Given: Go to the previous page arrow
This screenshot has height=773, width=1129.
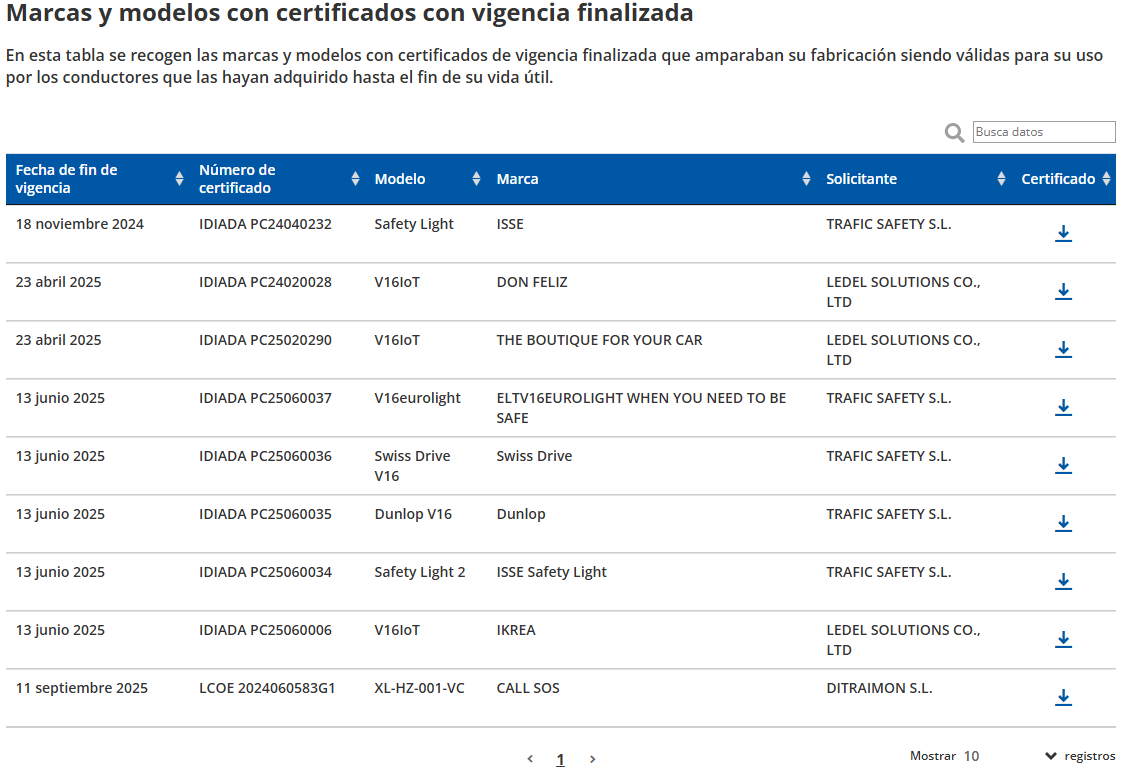Looking at the screenshot, I should point(530,759).
